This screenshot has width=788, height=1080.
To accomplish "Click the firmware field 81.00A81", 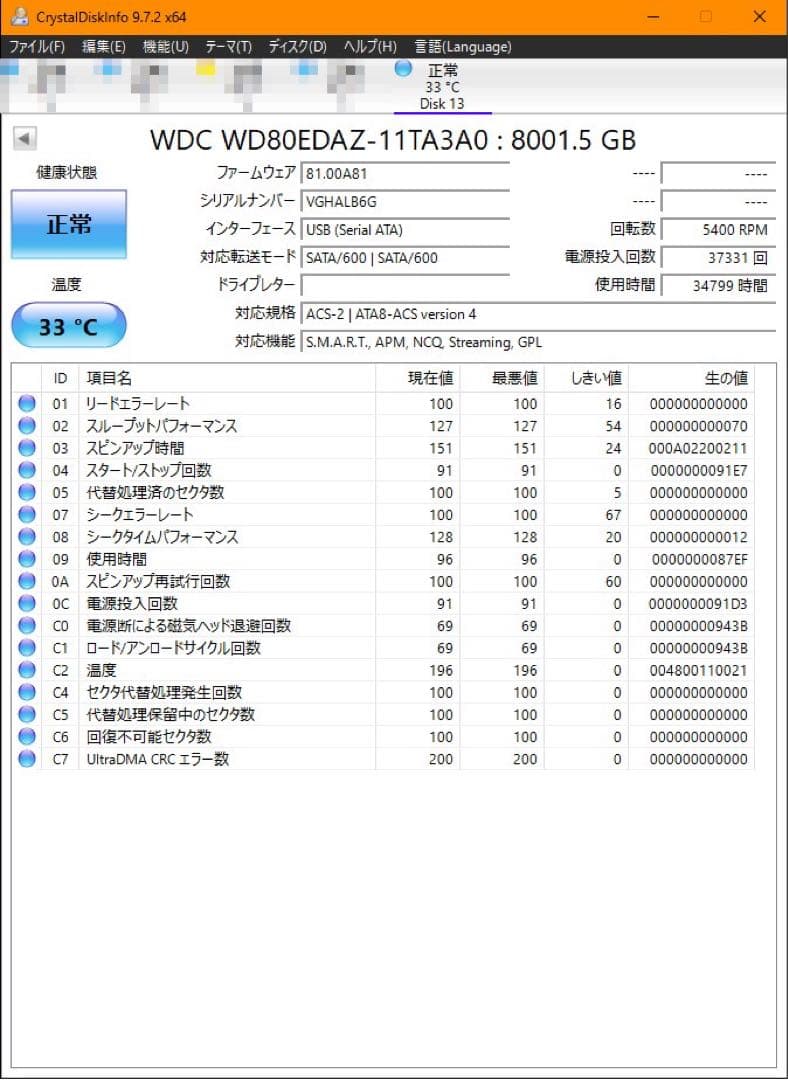I will (405, 174).
